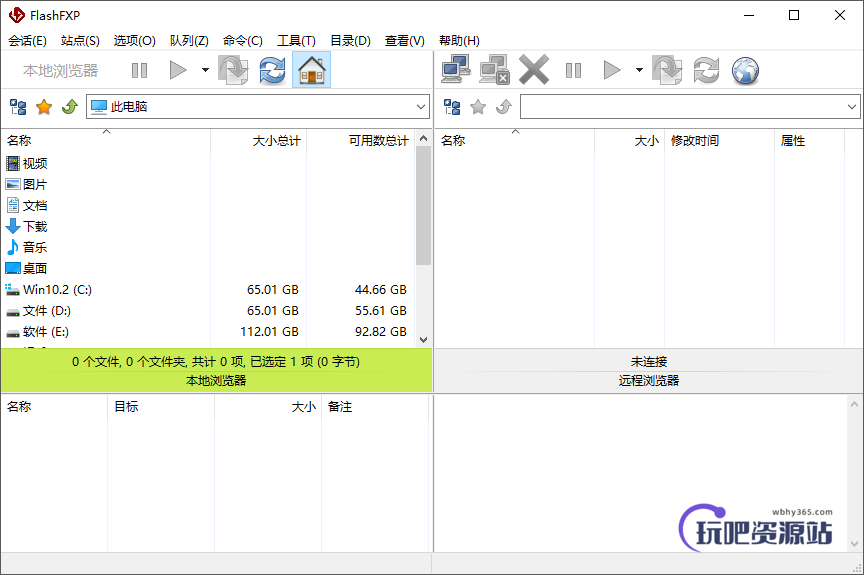Select the 视频 folder
This screenshot has height=575, width=864.
pyautogui.click(x=26, y=164)
